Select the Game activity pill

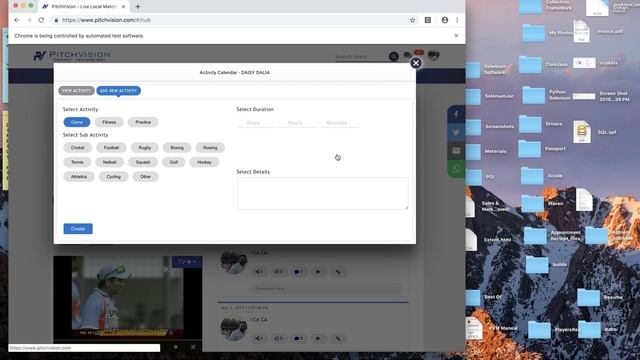tap(77, 122)
